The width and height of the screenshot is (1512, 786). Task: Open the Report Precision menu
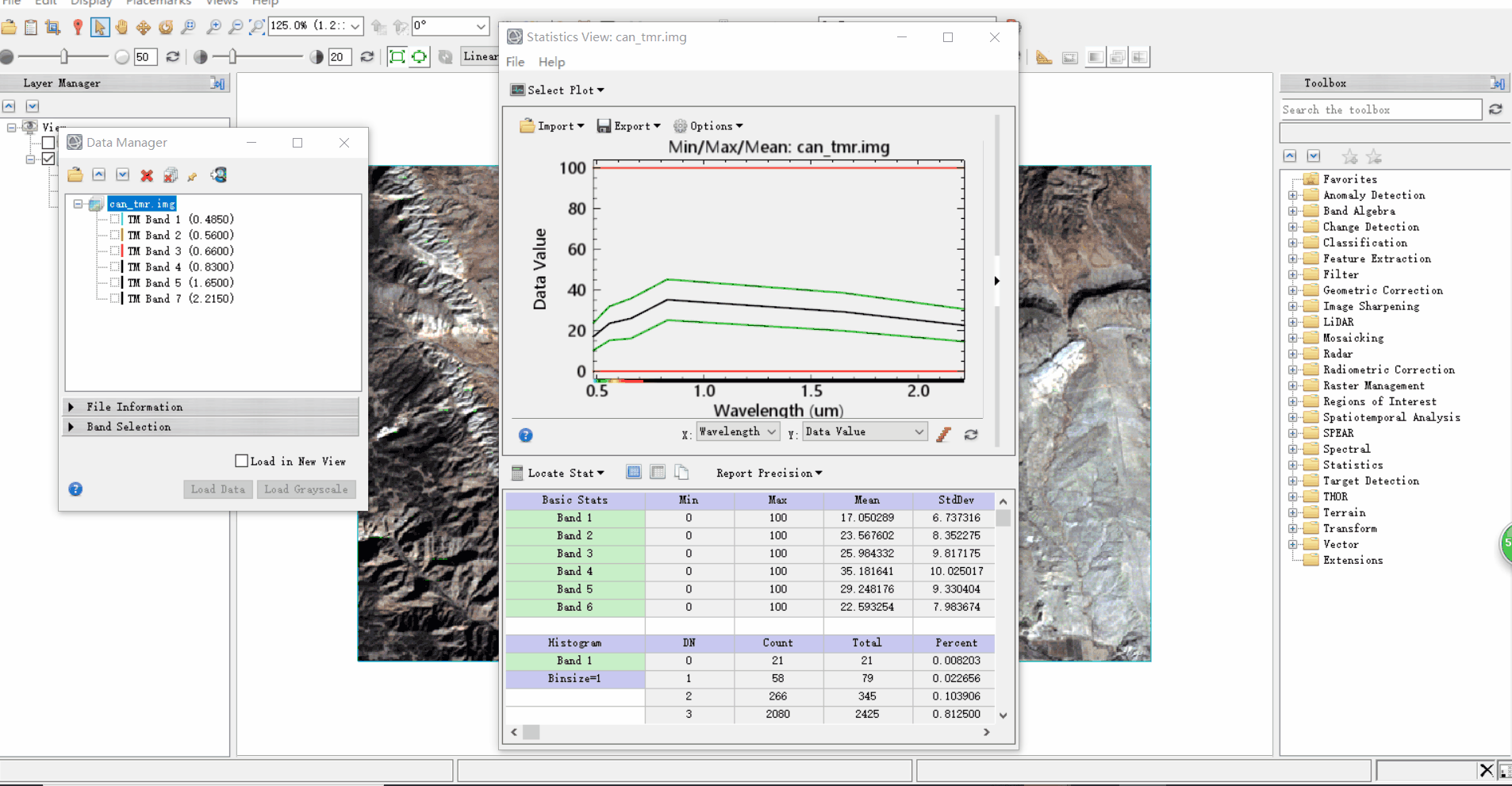click(x=769, y=473)
